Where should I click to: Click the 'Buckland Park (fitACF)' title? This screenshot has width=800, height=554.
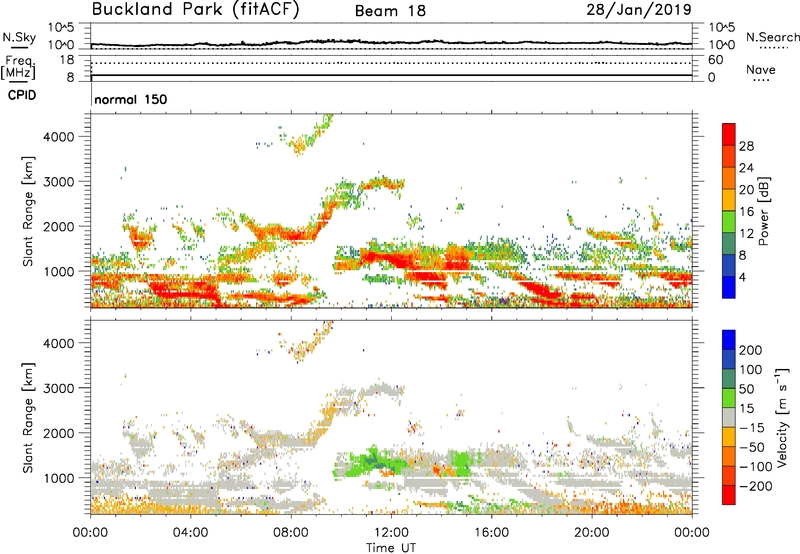coord(195,10)
